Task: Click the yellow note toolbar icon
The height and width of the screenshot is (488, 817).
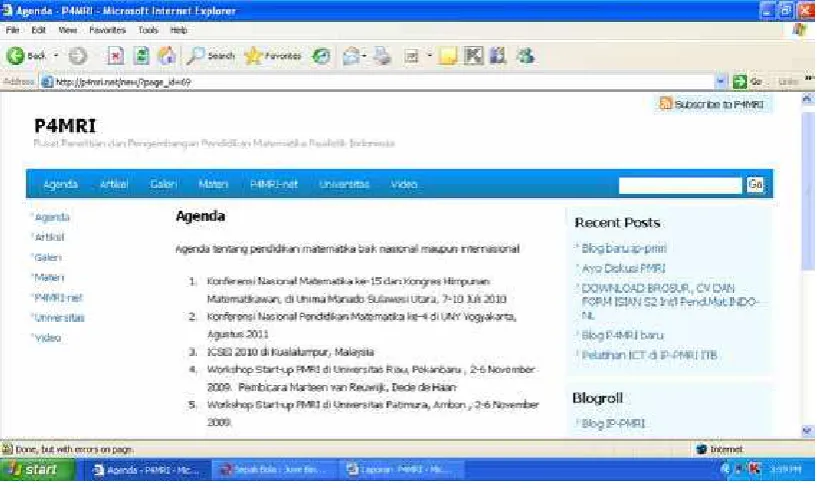Action: coord(448,56)
